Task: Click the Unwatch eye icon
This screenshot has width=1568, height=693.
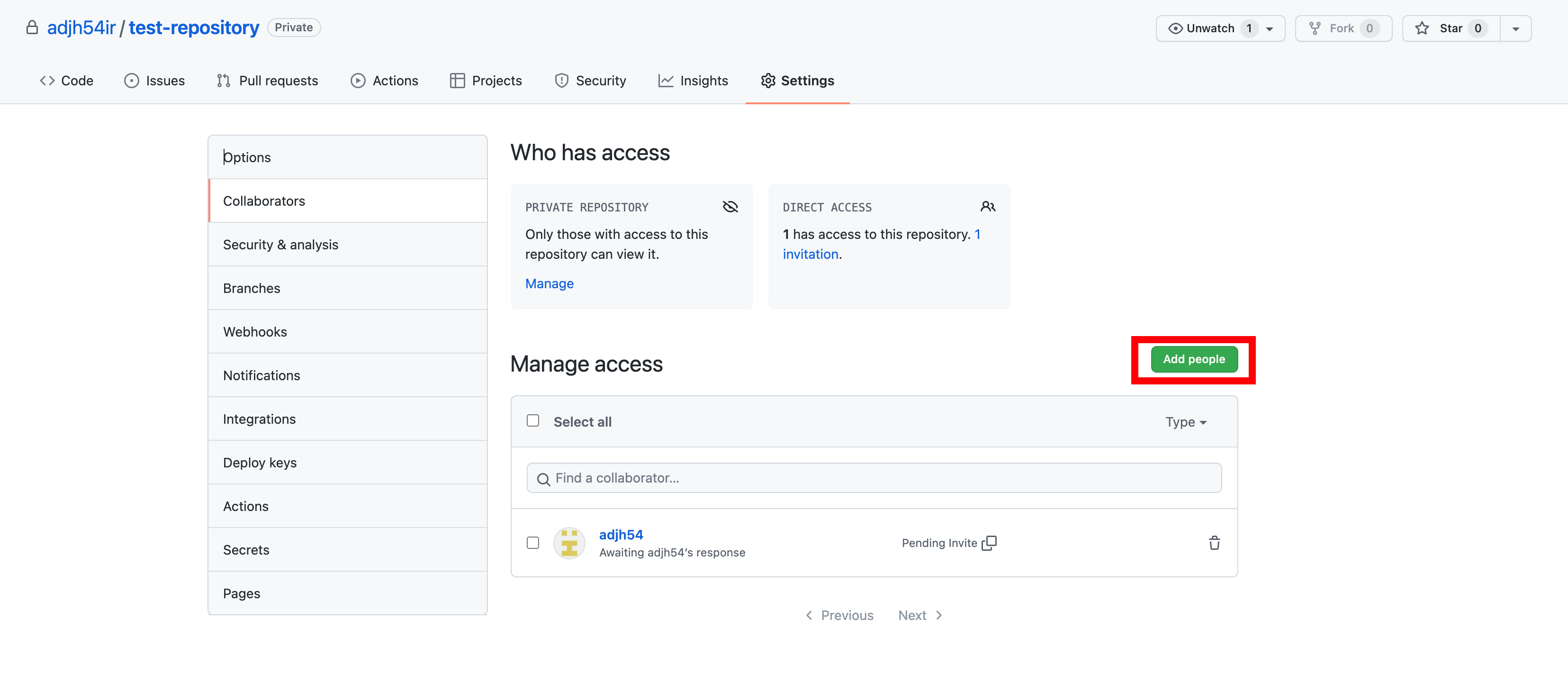Action: (1175, 28)
